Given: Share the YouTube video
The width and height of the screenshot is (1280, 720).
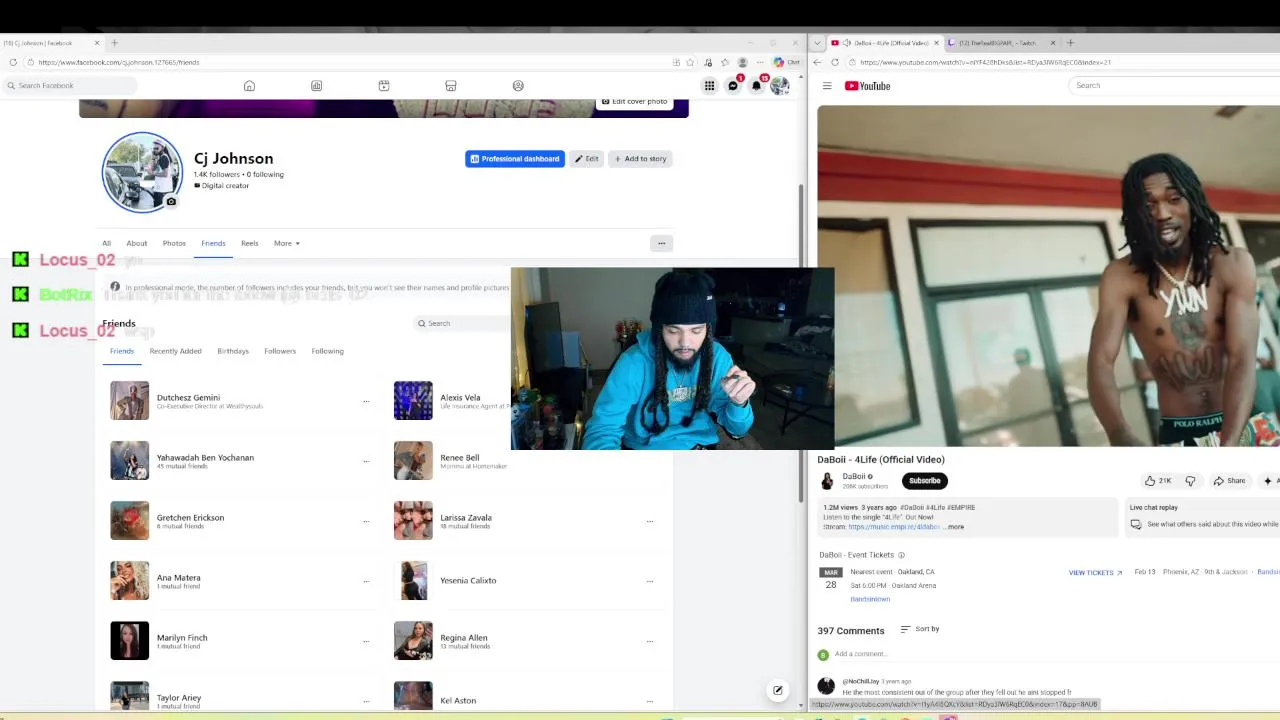Looking at the screenshot, I should pos(1229,481).
